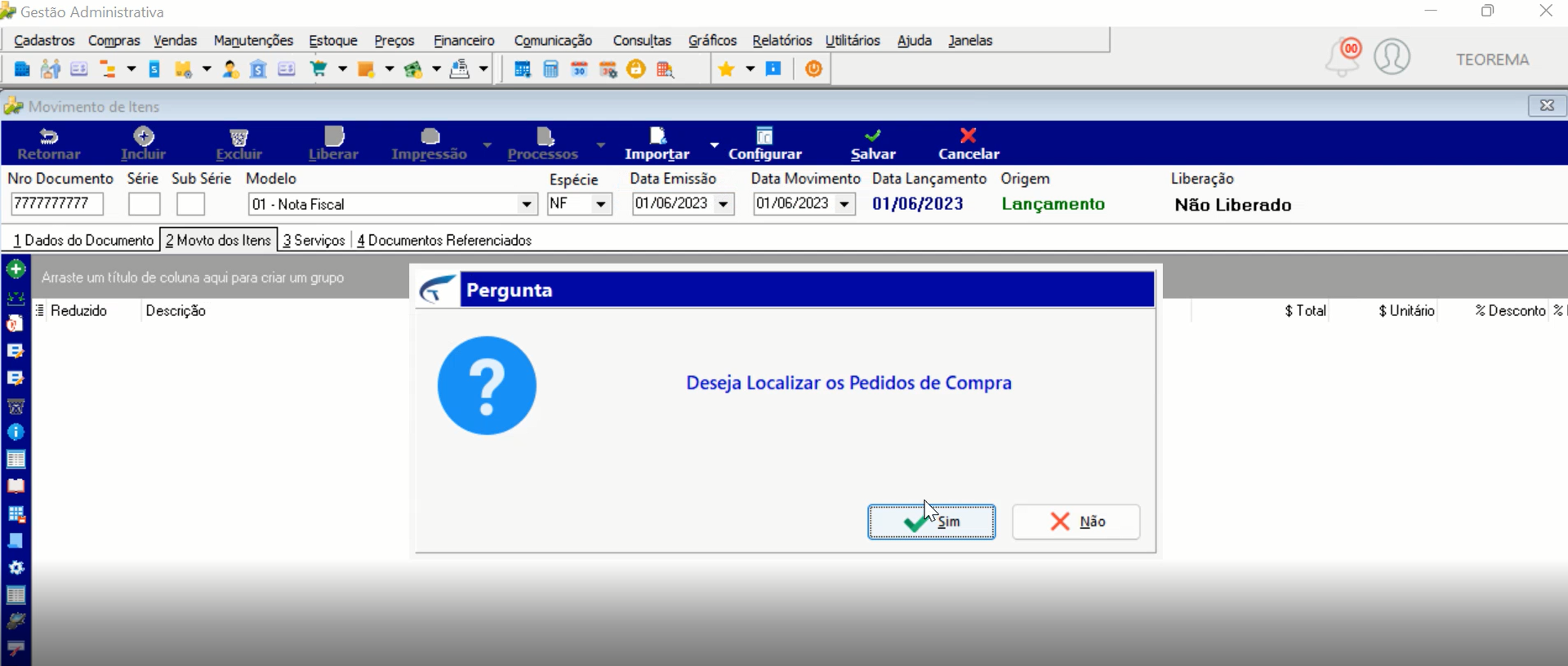The image size is (1568, 666).
Task: Click the red grid with magnifier icon
Action: [666, 69]
